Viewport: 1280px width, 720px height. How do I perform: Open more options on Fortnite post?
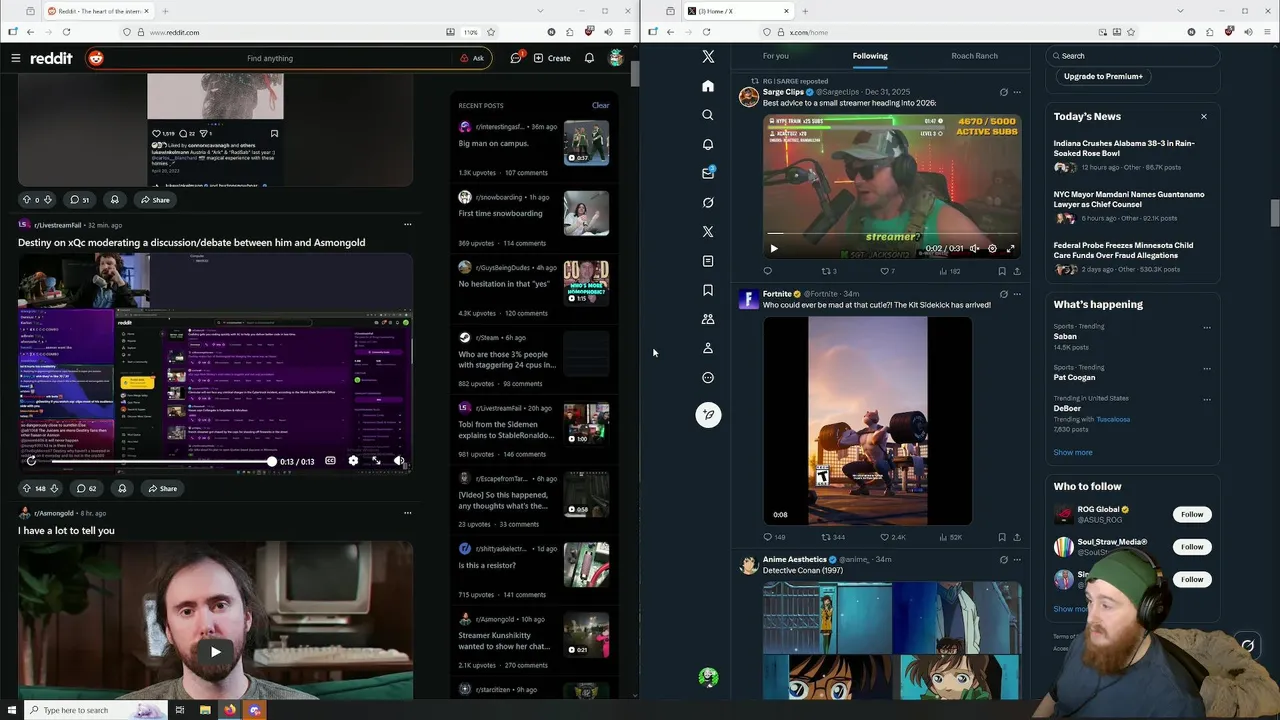(x=1017, y=294)
